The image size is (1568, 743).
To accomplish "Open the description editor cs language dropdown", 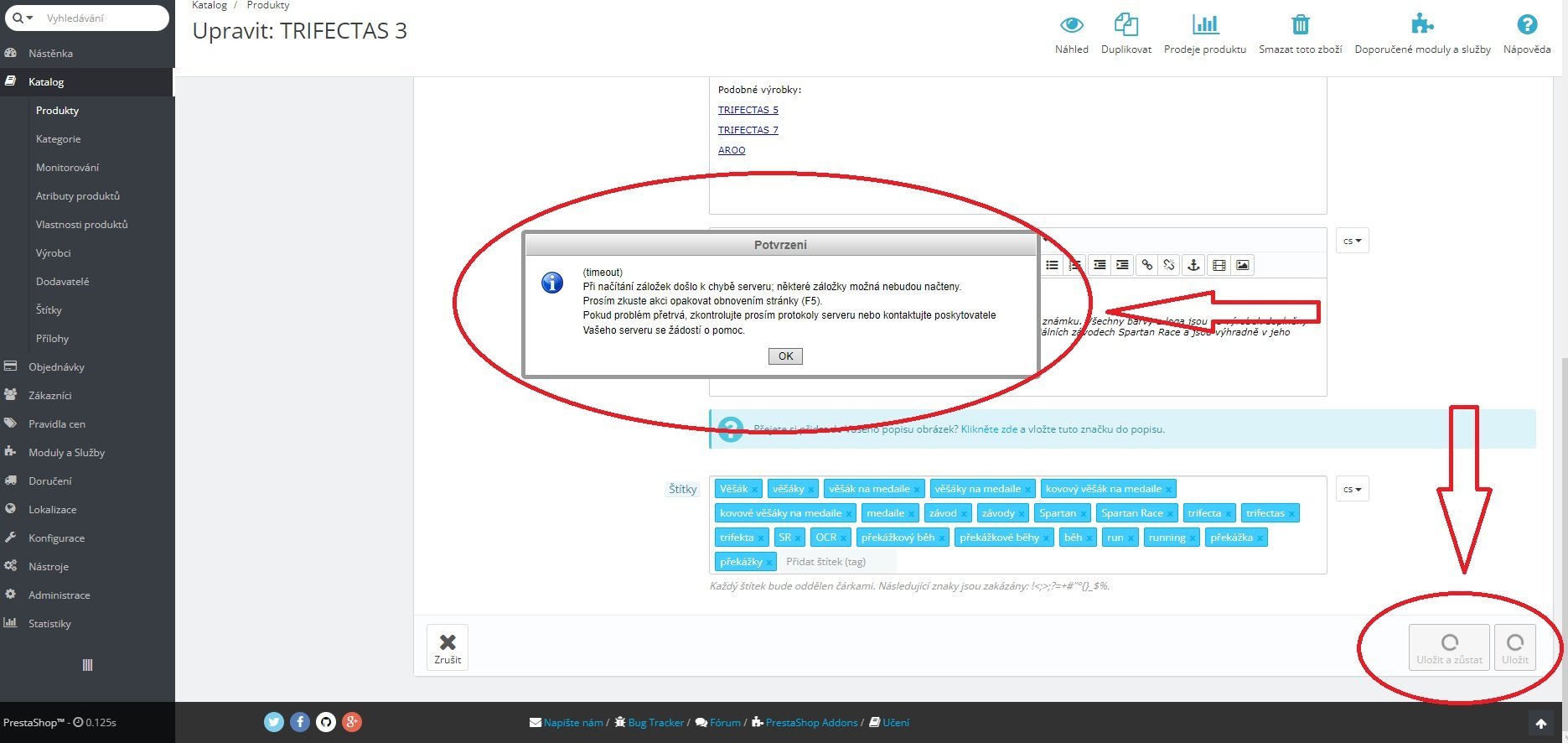I will click(1352, 242).
